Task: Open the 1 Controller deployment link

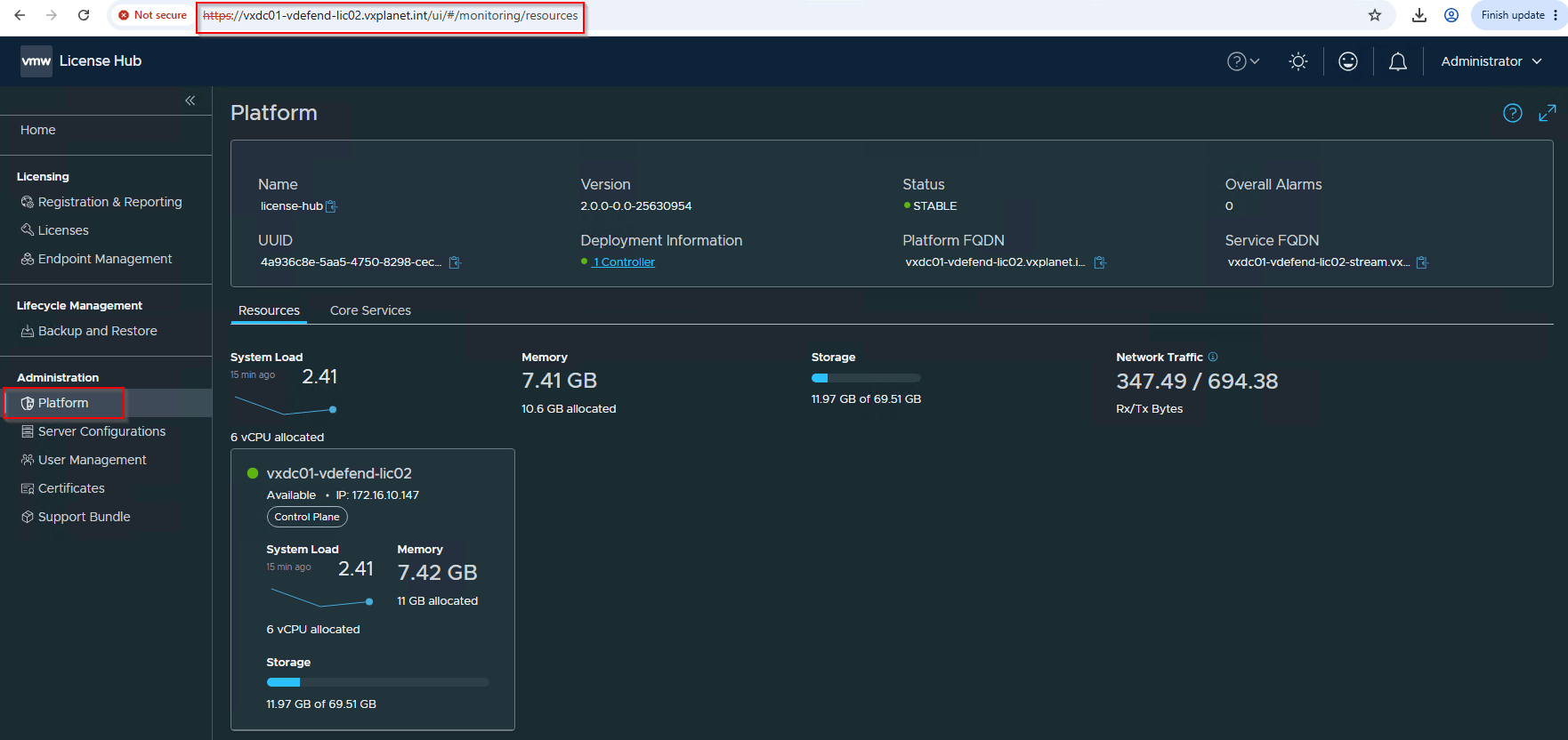Action: (x=624, y=262)
